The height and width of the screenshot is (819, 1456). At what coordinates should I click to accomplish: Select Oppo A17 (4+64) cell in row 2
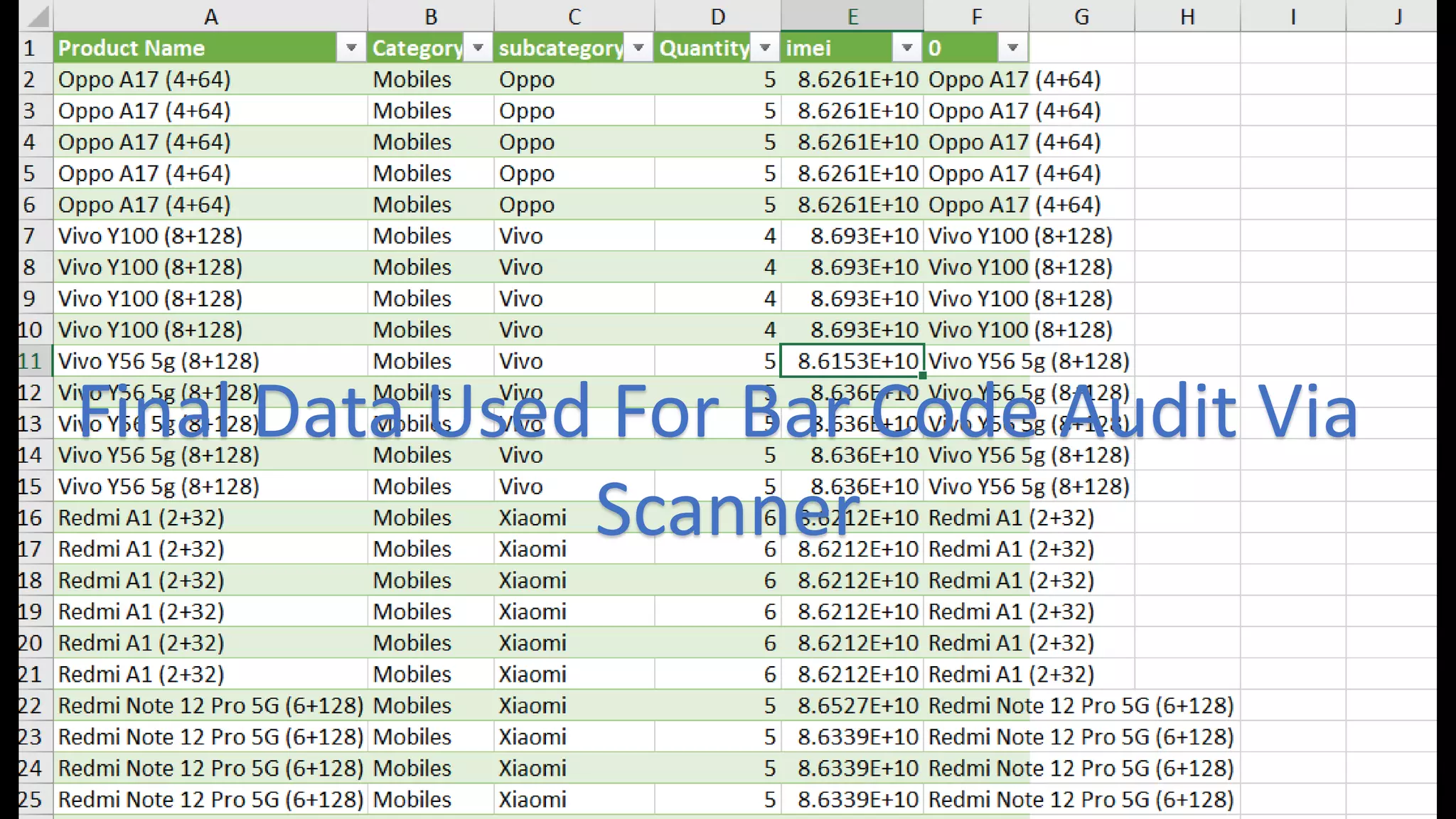click(210, 80)
